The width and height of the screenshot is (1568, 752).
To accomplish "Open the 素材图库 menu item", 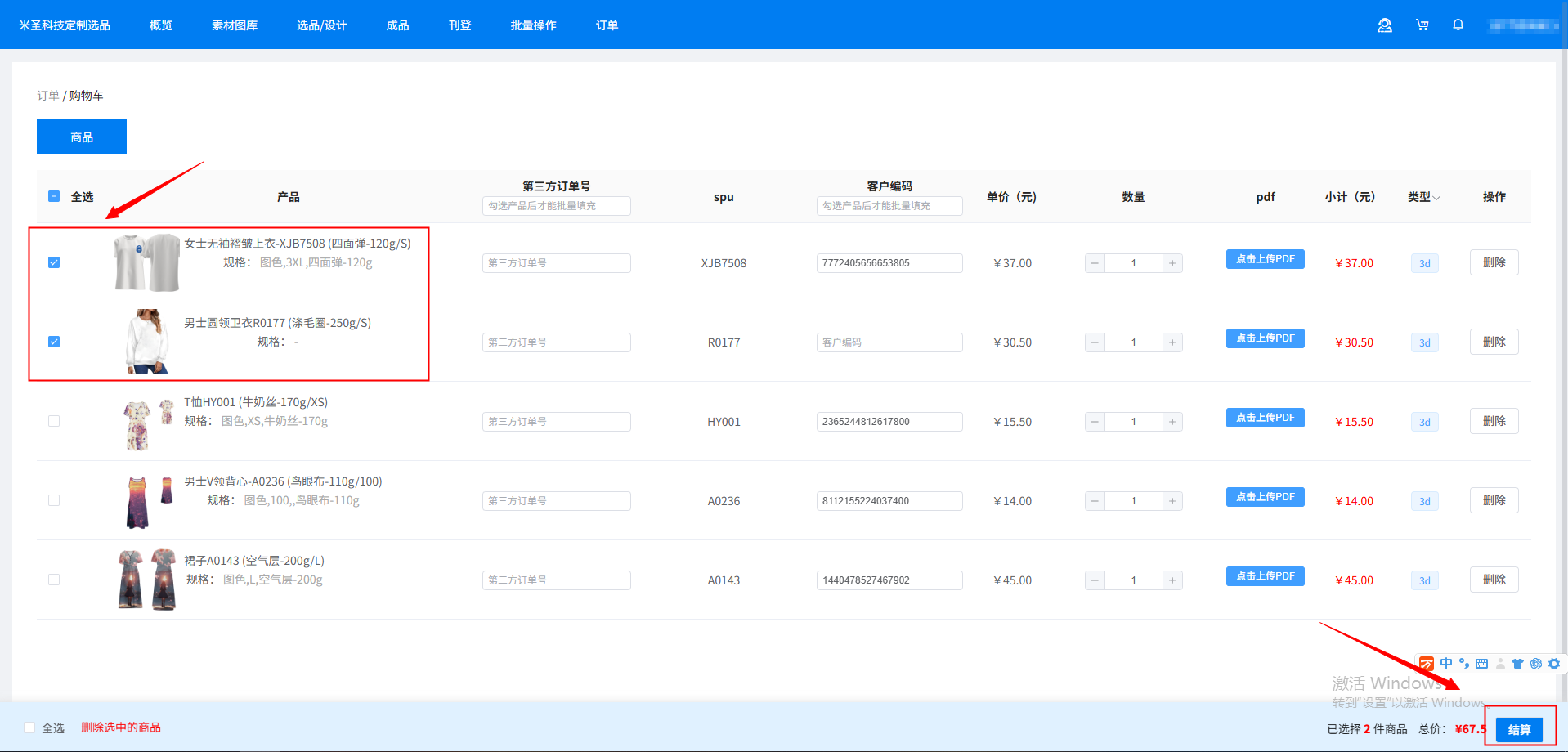I will [x=235, y=25].
